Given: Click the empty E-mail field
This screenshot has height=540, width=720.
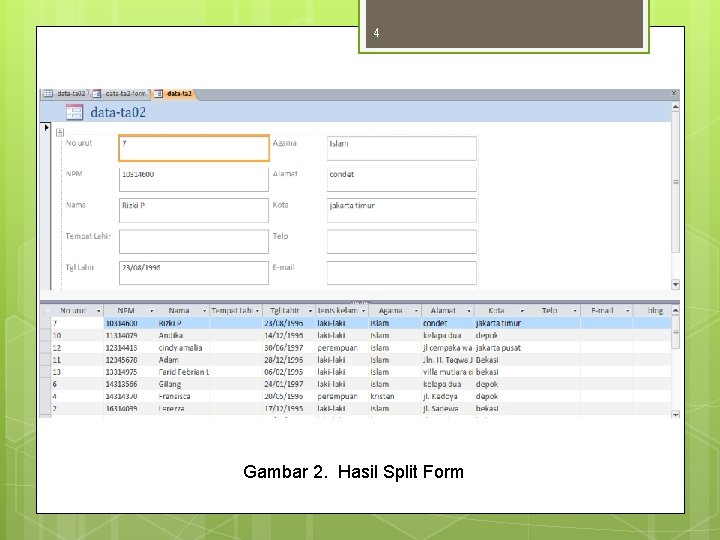Looking at the screenshot, I should coord(402,273).
